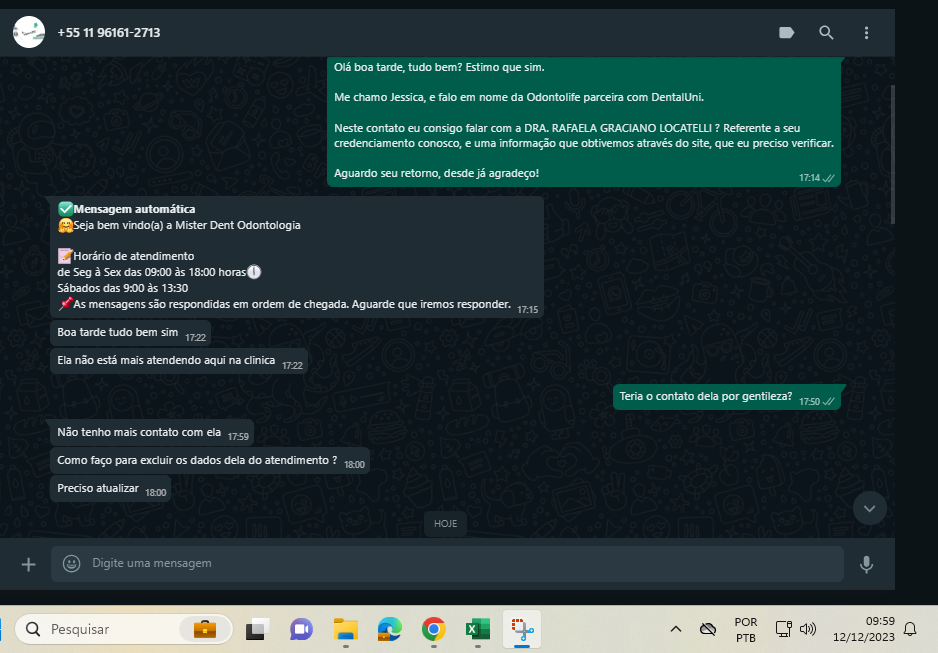Select message 'Como faço para excluir os dados dela'

210,460
